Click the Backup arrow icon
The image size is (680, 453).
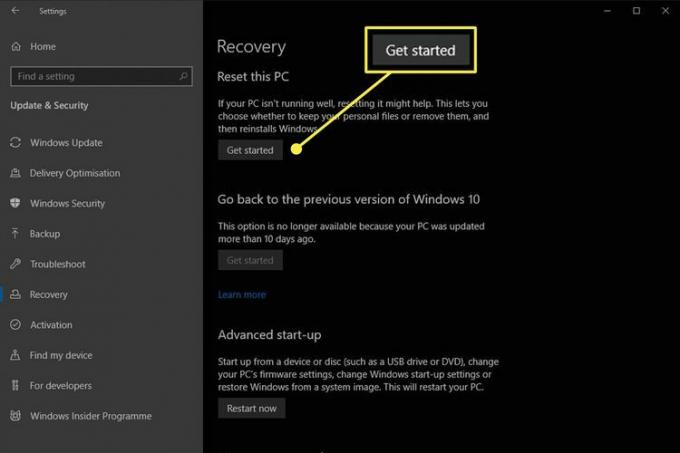click(15, 234)
